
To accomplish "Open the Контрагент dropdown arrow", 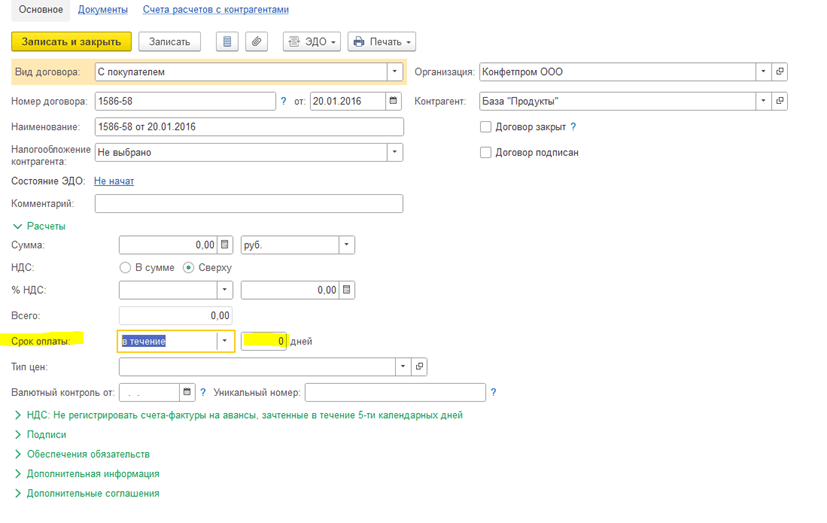I will tap(763, 101).
